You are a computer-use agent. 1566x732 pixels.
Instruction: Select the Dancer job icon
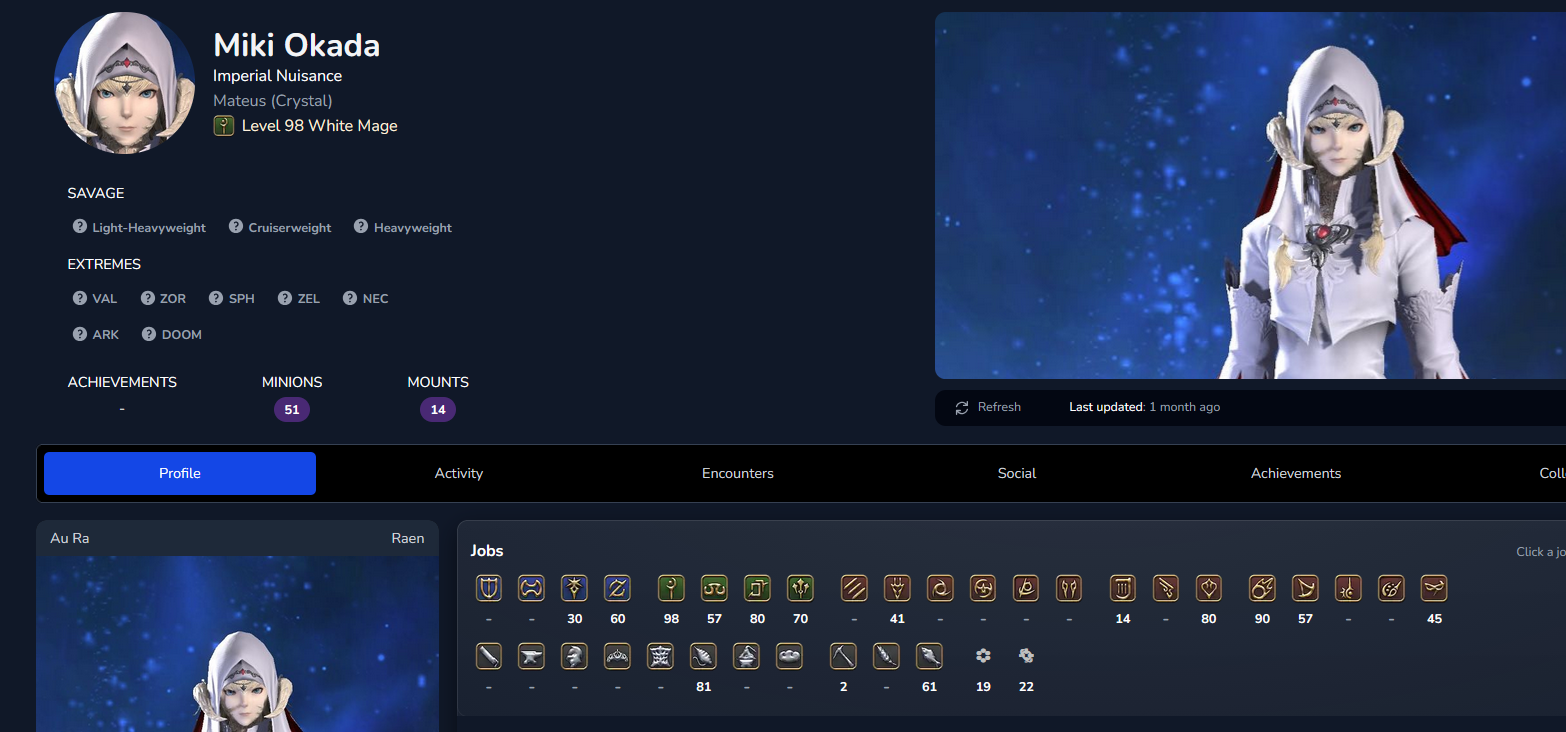(1209, 588)
